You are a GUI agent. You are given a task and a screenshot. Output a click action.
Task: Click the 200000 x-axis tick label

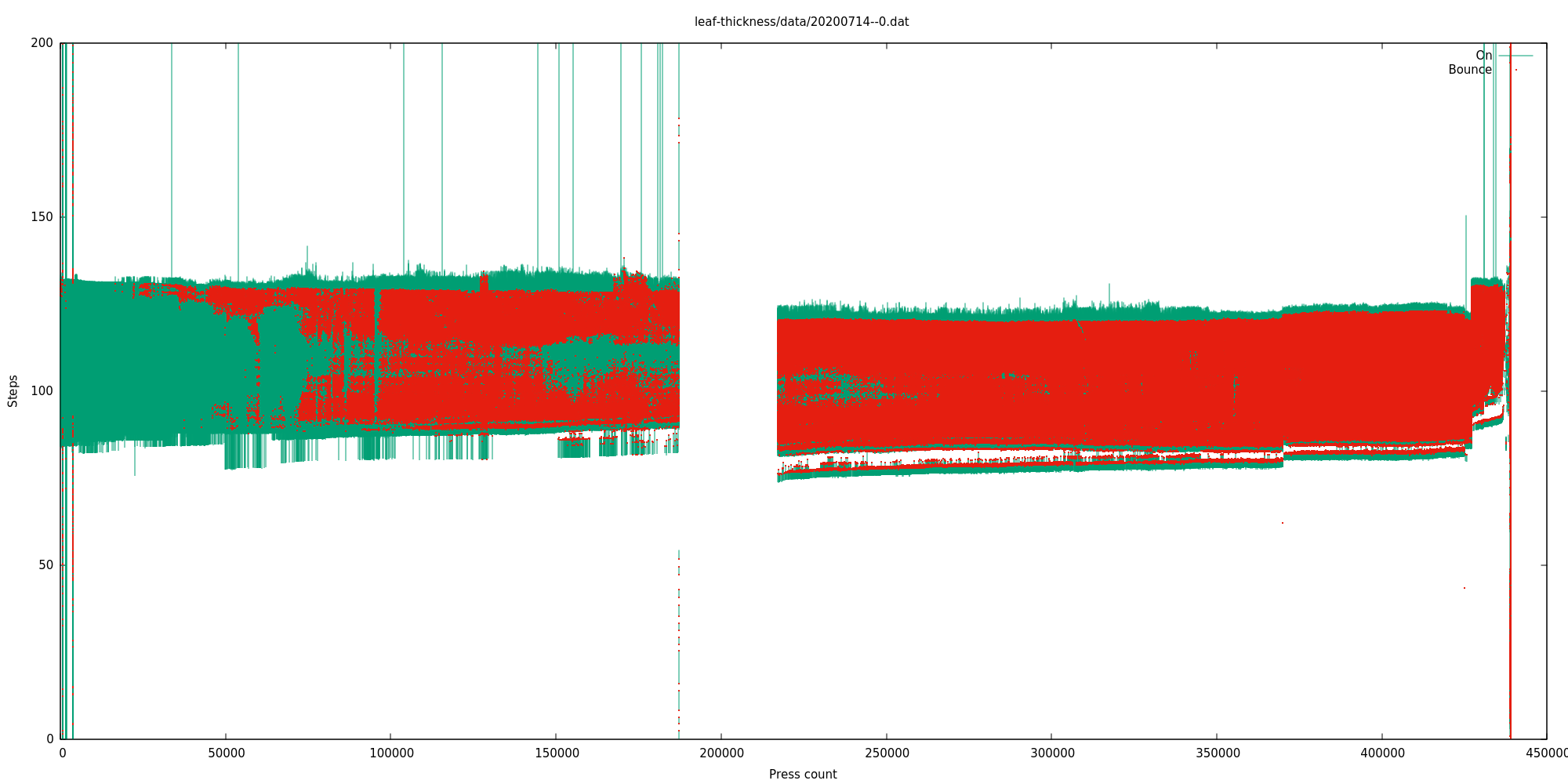tap(721, 753)
